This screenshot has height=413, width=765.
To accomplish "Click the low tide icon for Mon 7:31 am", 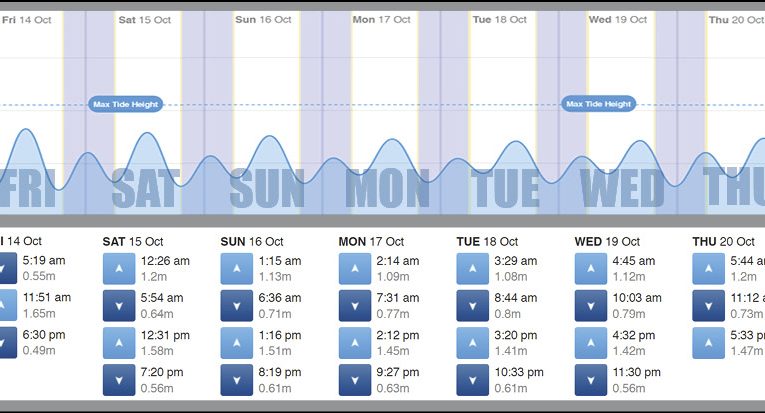I will [x=355, y=305].
